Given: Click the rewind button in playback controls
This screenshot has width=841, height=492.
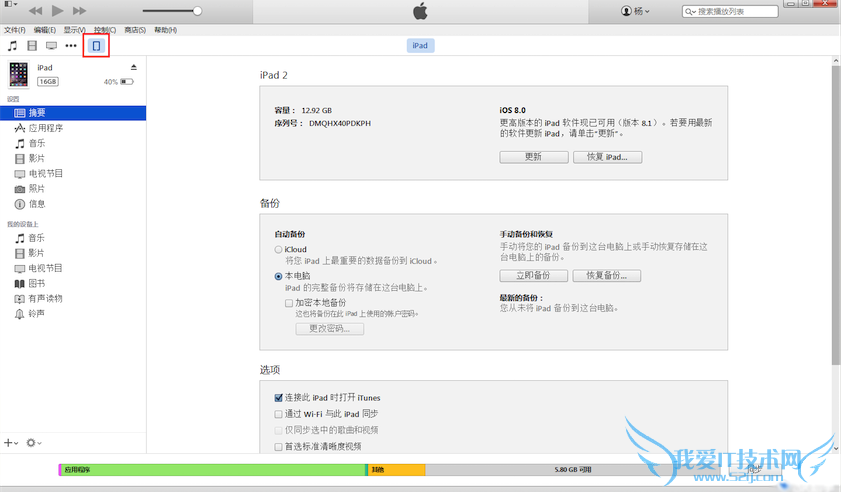Looking at the screenshot, I should click(x=35, y=11).
